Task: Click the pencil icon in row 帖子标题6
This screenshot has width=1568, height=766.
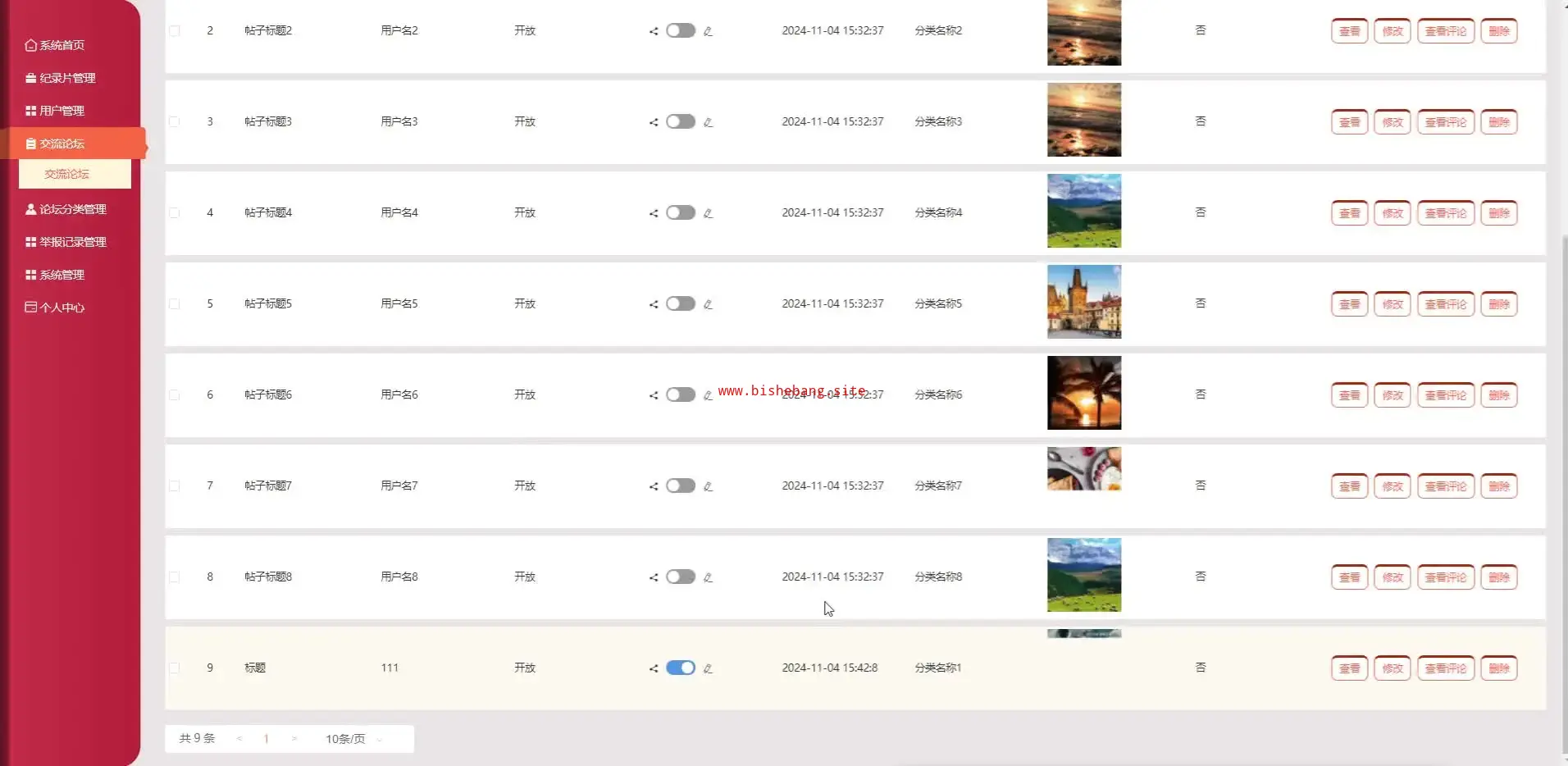Action: (x=708, y=395)
